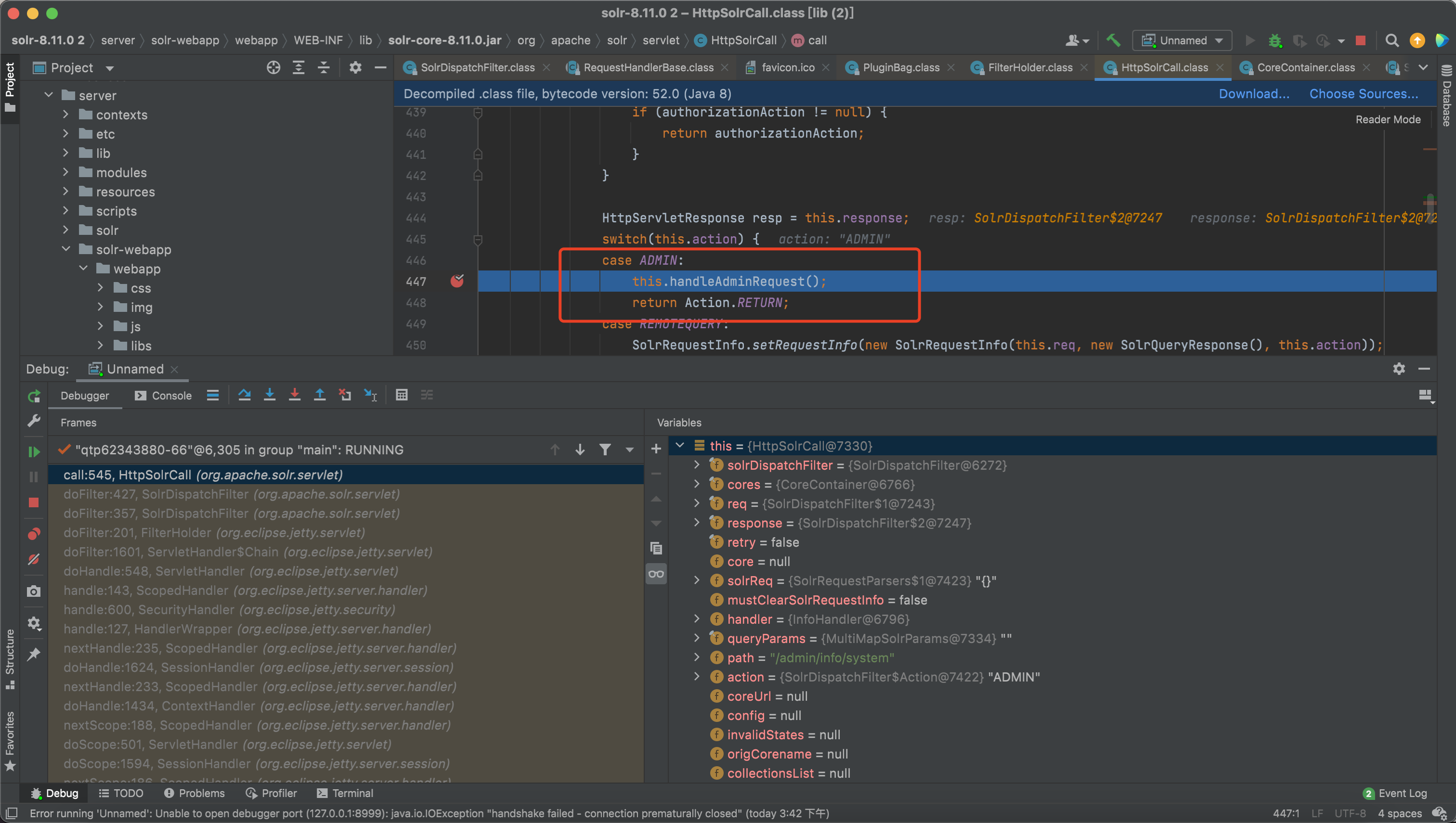Click Pin Tab icon in debug sidebar
The width and height of the screenshot is (1456, 823).
(x=34, y=654)
